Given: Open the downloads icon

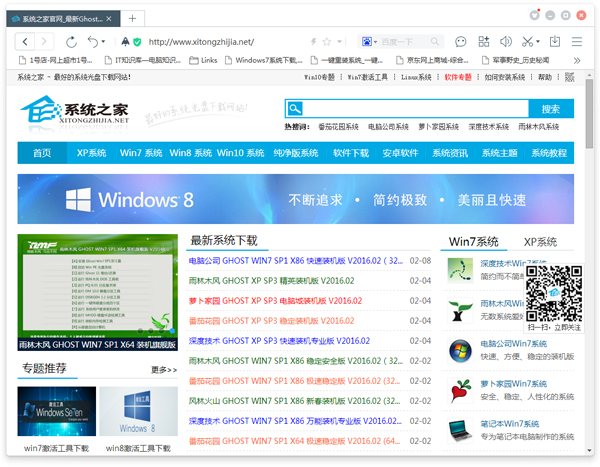Looking at the screenshot, I should 555,41.
